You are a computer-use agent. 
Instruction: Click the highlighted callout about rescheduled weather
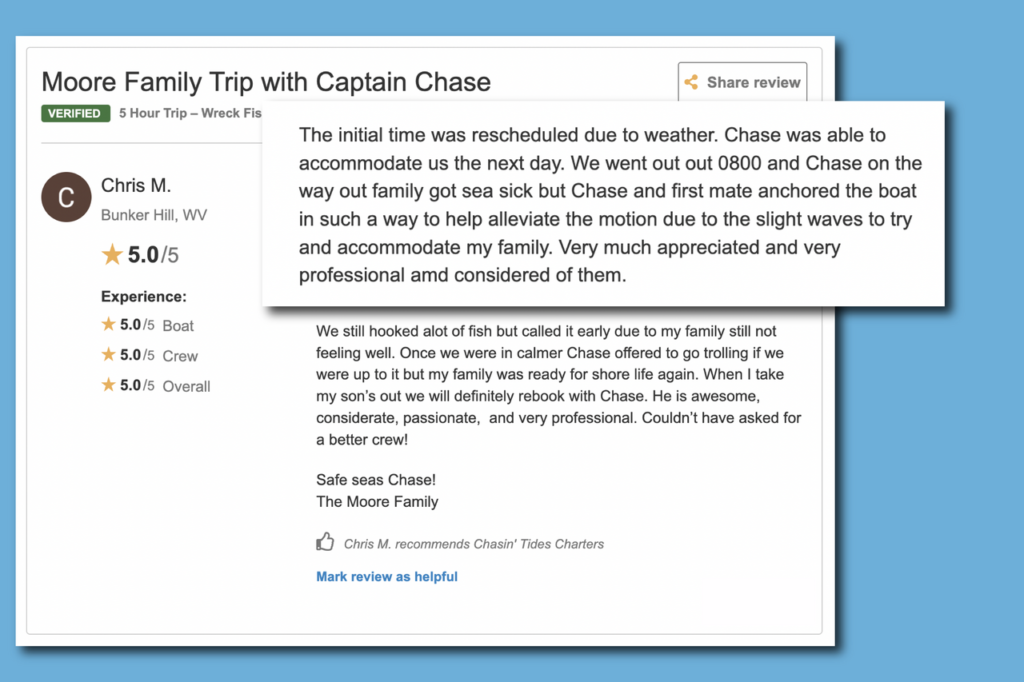click(x=603, y=205)
